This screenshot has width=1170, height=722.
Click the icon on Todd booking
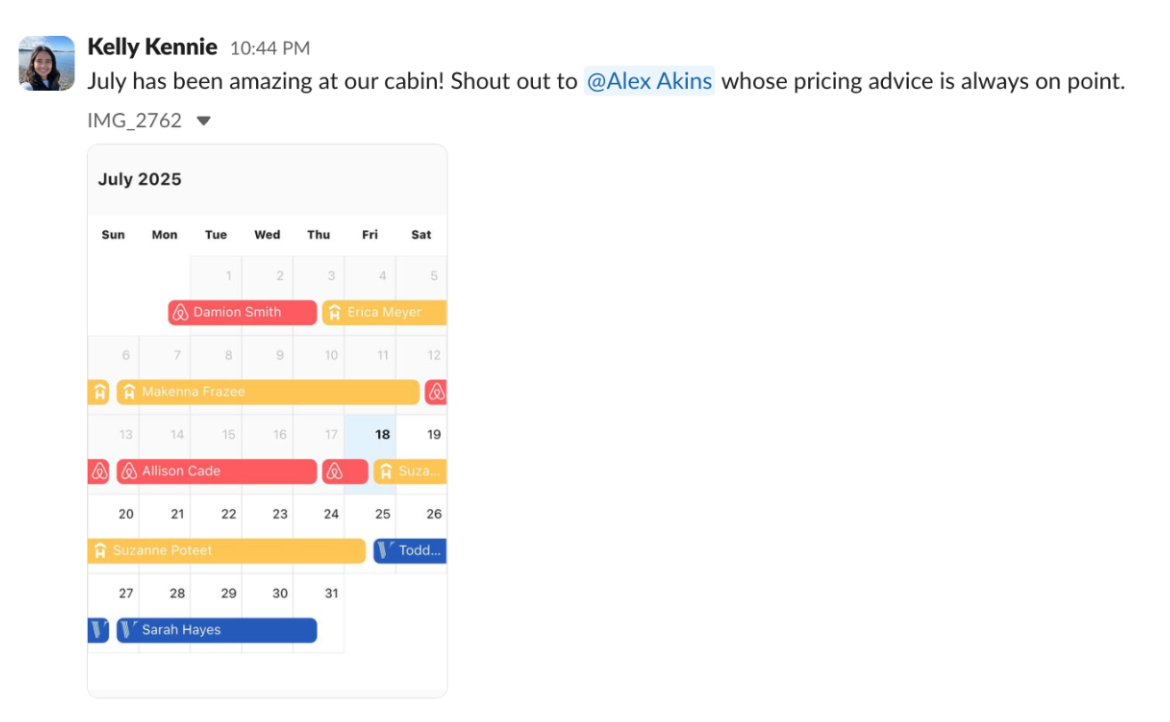point(386,550)
